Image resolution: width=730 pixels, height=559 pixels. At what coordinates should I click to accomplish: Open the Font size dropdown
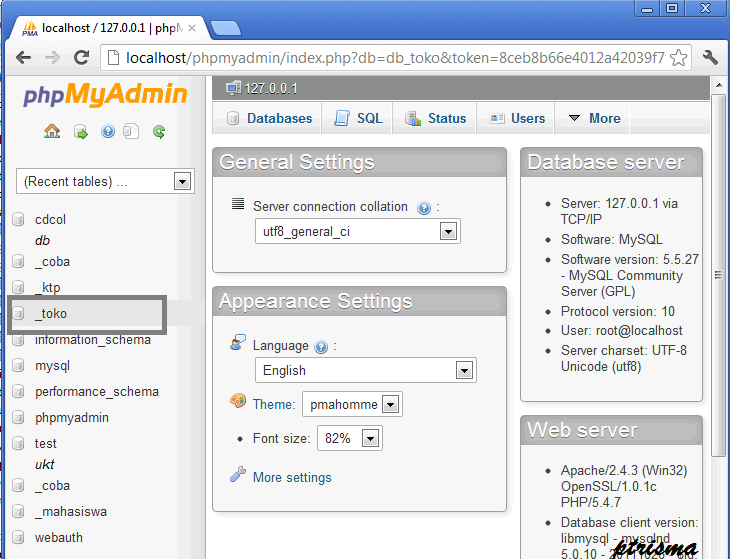point(350,438)
